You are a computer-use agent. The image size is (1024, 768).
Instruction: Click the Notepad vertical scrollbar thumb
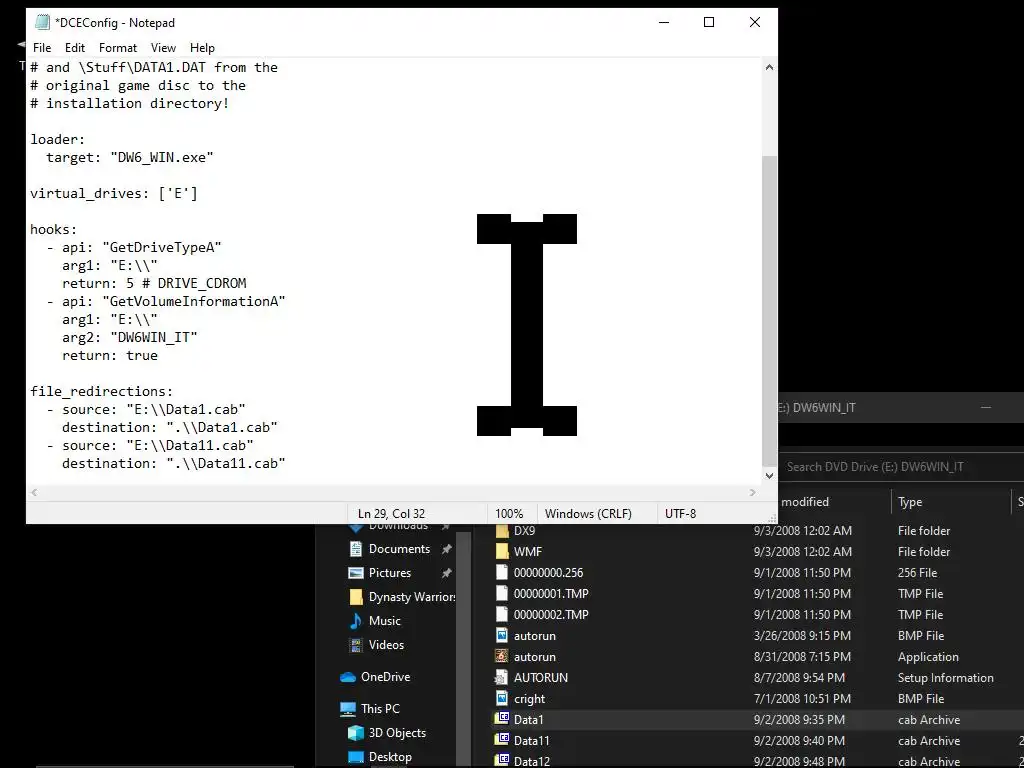pos(769,310)
